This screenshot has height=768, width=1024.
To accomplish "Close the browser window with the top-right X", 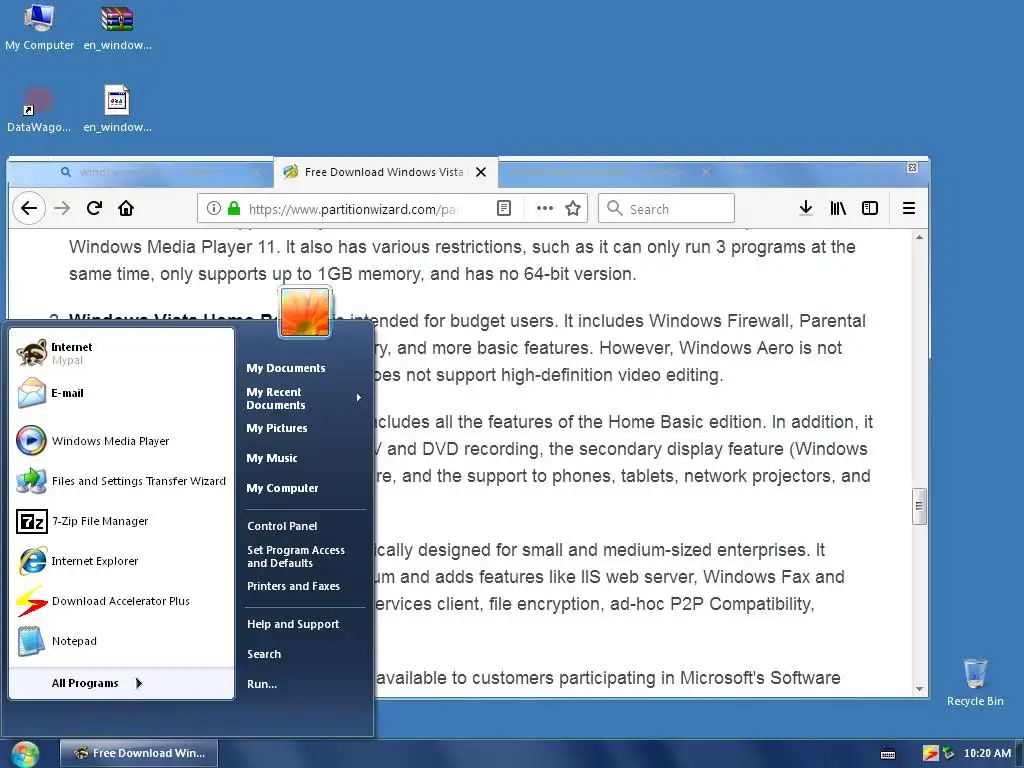I will tap(912, 168).
